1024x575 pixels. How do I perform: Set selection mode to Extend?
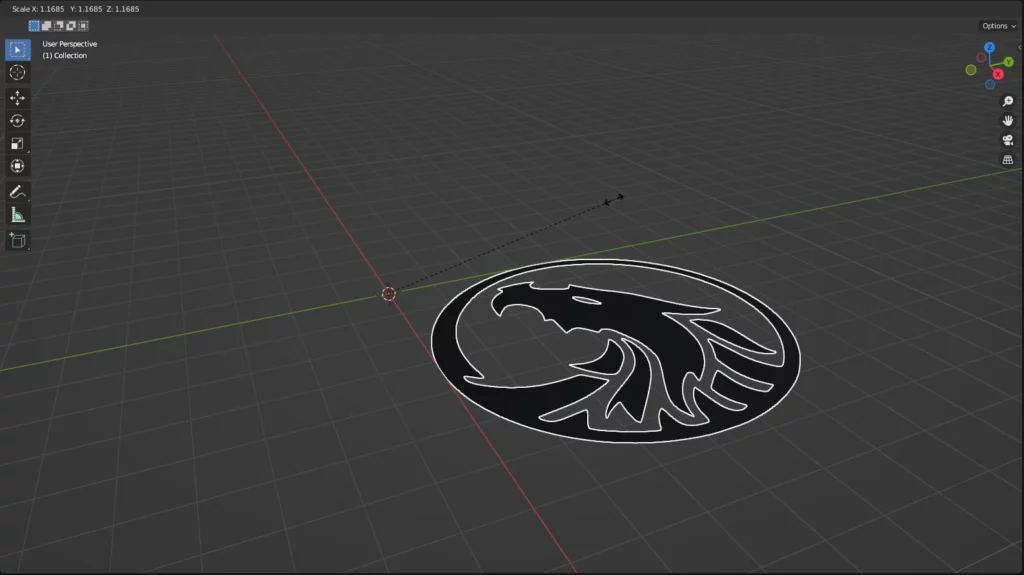(x=46, y=25)
